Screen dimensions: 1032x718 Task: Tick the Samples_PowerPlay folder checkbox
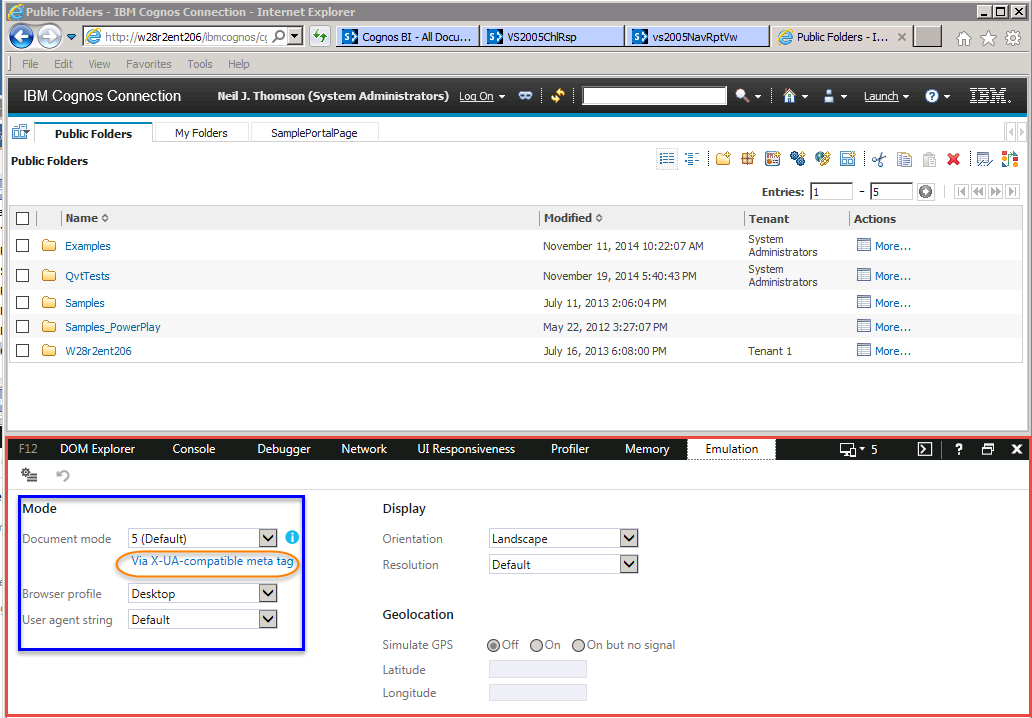22,326
